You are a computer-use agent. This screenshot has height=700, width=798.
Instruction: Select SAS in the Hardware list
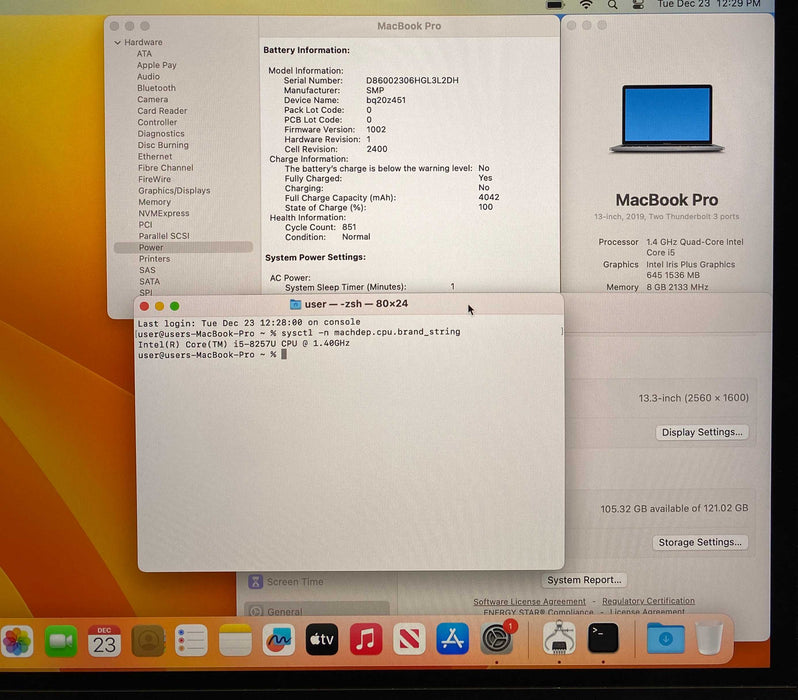point(147,270)
